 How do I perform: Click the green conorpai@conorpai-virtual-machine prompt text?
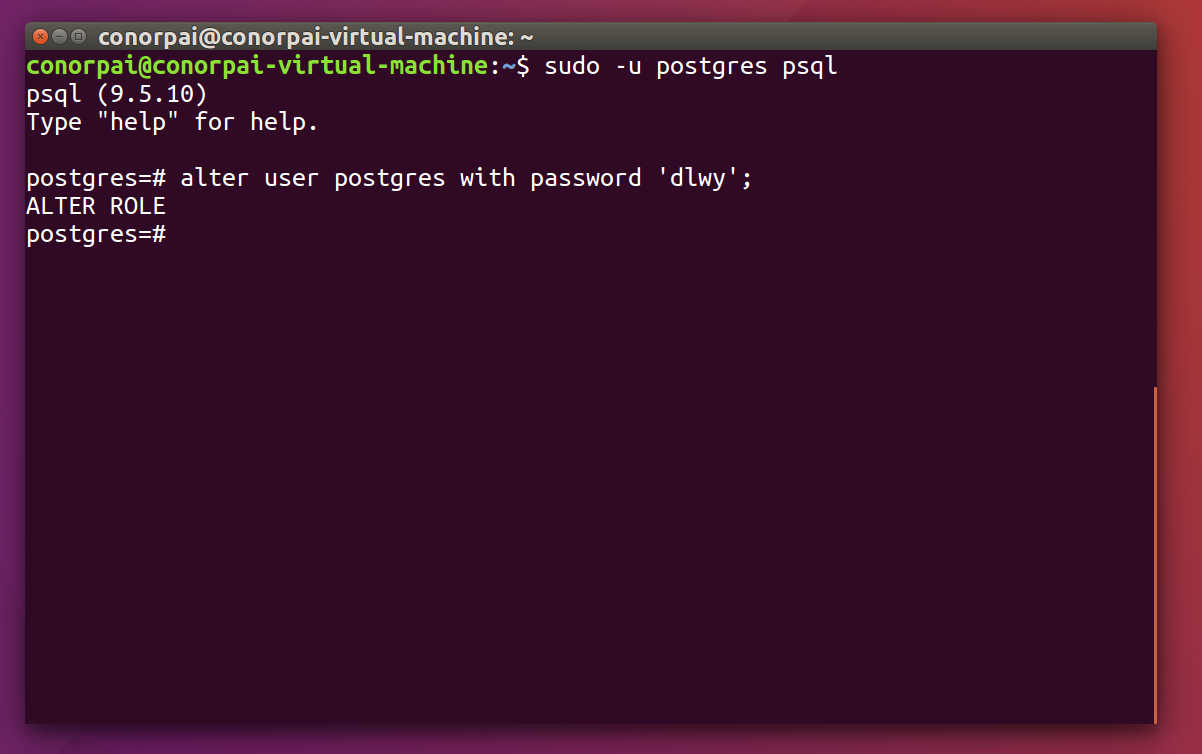coord(258,67)
